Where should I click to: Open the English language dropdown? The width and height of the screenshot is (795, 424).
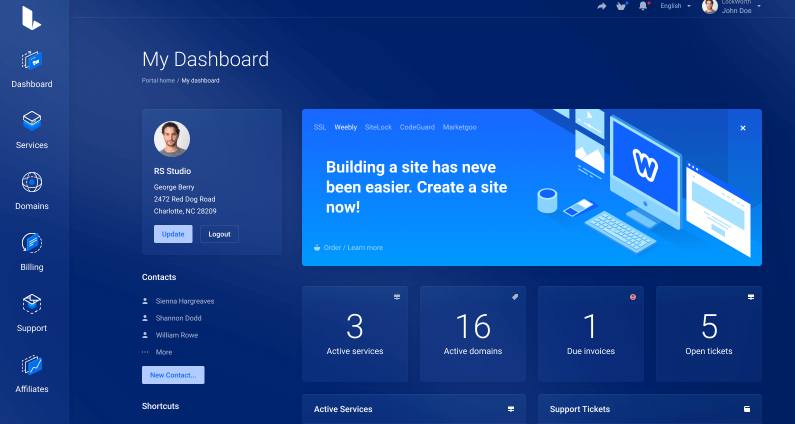click(675, 6)
